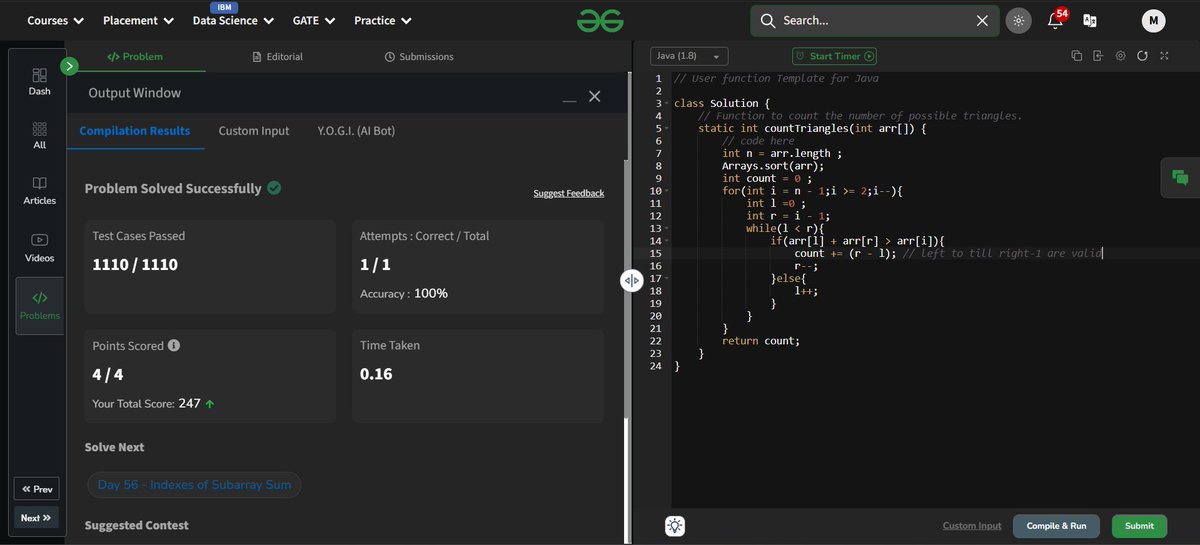Screen dimensions: 1200x545
Task: Toggle the light/dark theme button
Action: pyautogui.click(x=1019, y=20)
